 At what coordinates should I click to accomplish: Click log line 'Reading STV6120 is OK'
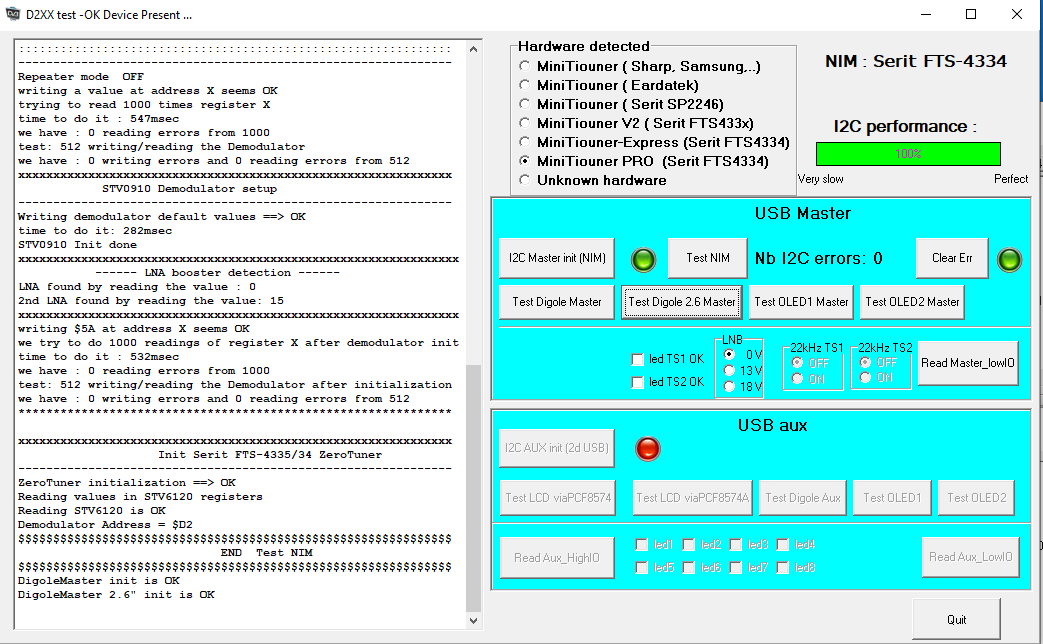(x=92, y=510)
